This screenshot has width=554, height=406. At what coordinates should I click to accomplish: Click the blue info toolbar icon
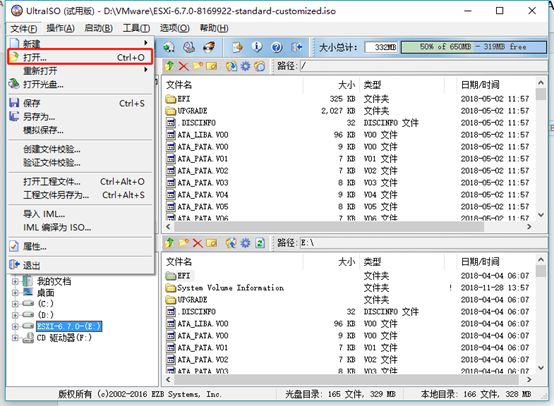257,47
